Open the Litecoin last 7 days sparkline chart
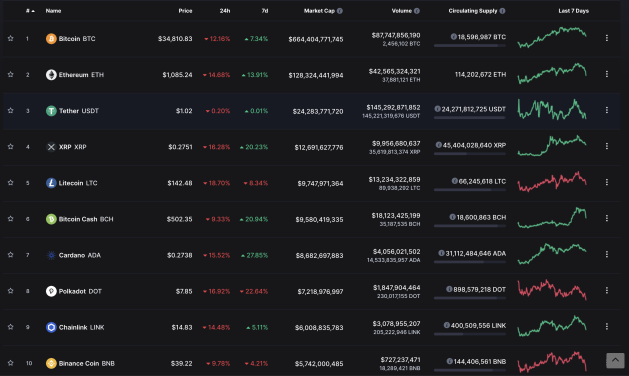The height and width of the screenshot is (376, 629). (x=552, y=181)
